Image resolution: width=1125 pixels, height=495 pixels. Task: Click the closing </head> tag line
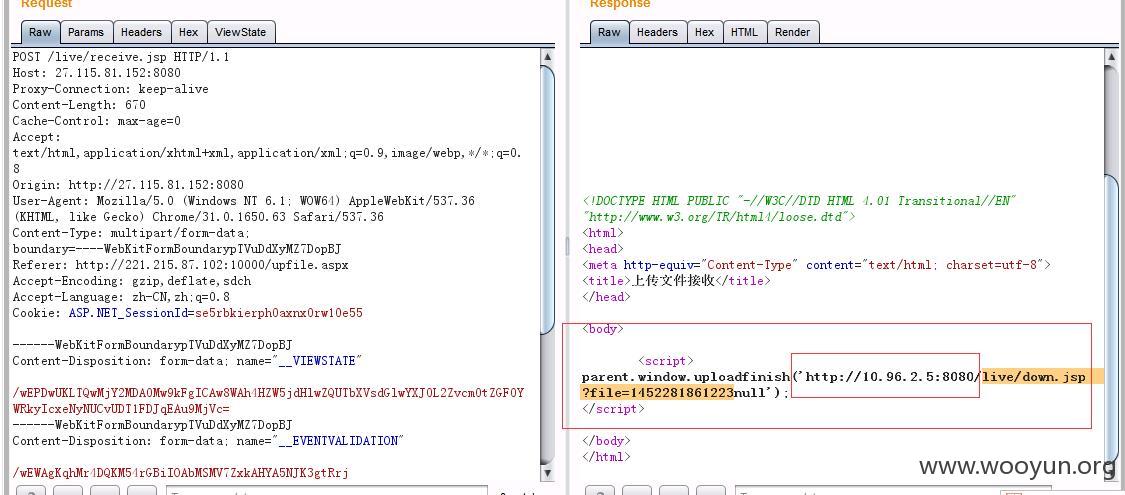click(606, 297)
